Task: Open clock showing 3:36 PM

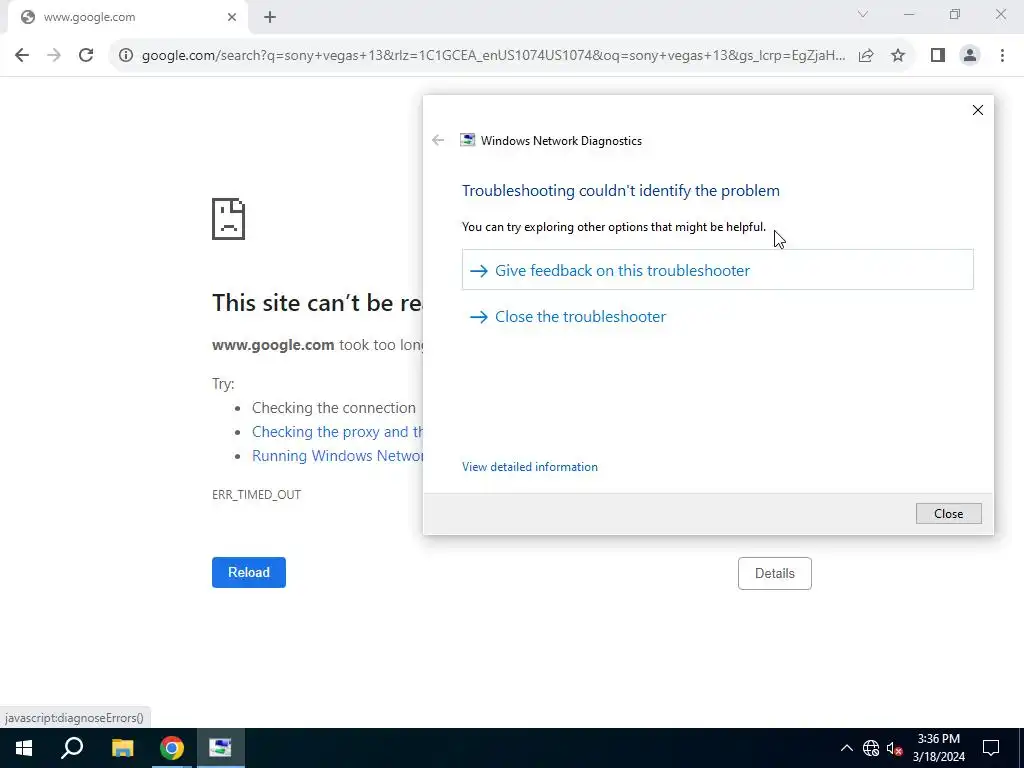Action: click(938, 748)
